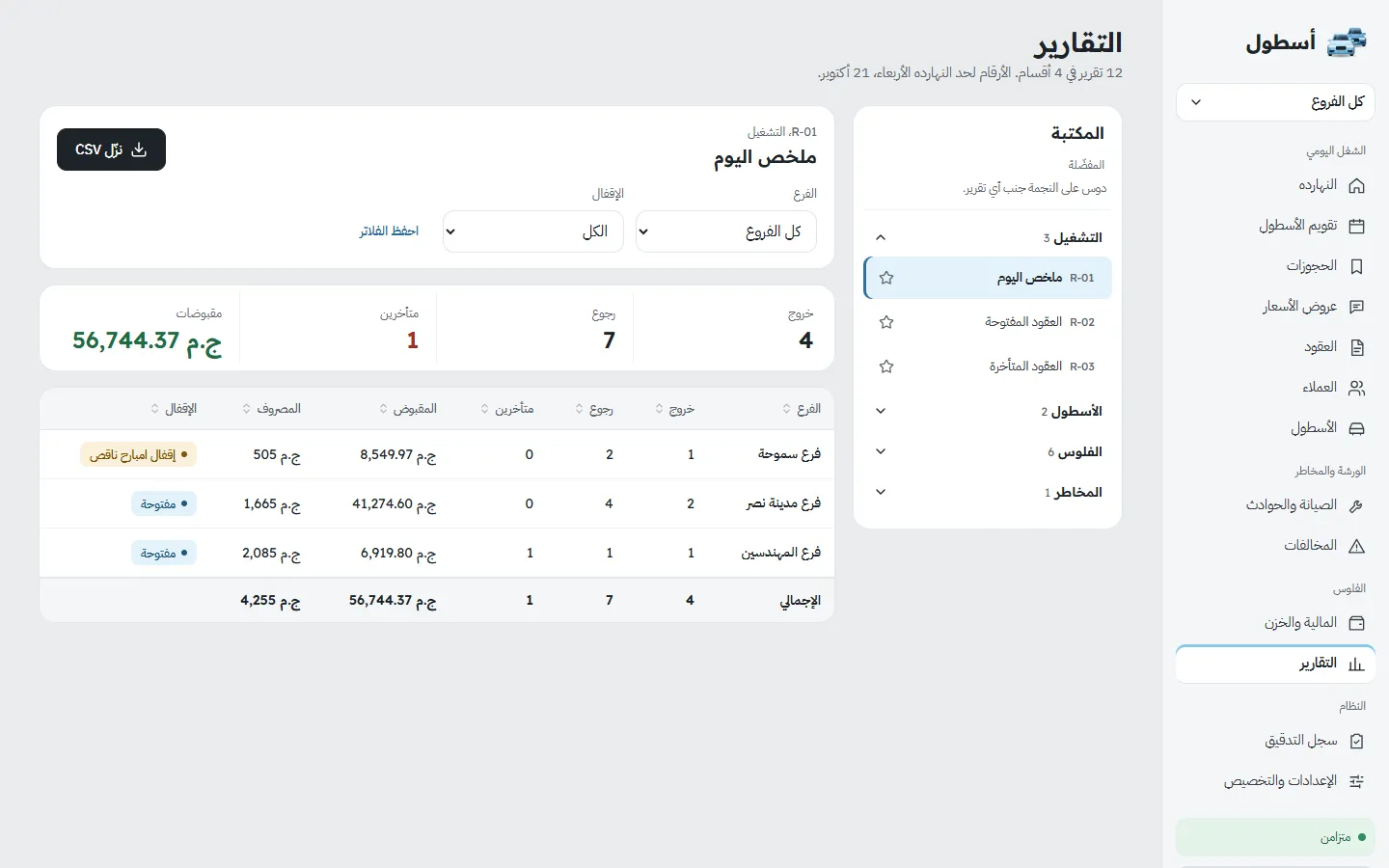Screen dimensions: 1389x868
Task: Sort table by الفرع column header
Action: [x=802, y=409]
